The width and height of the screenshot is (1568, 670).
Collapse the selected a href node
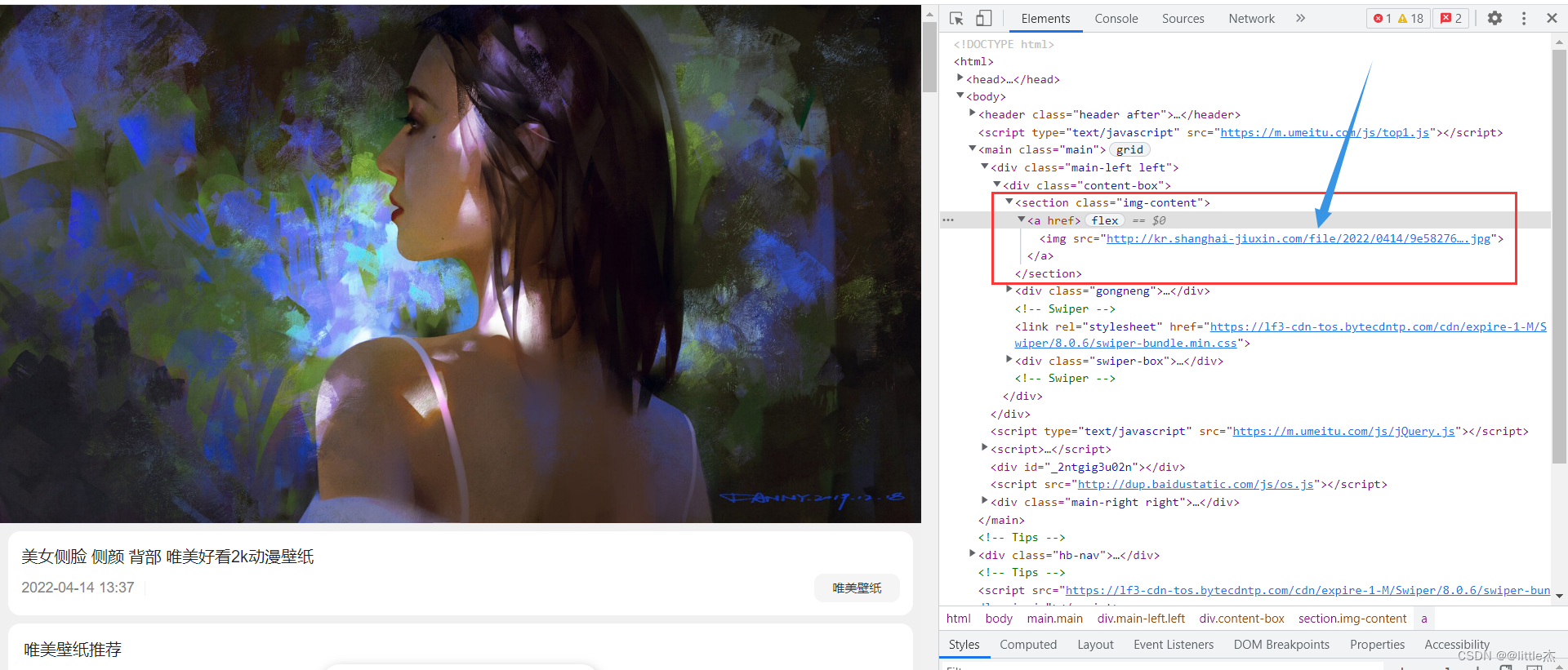pyautogui.click(x=1022, y=220)
